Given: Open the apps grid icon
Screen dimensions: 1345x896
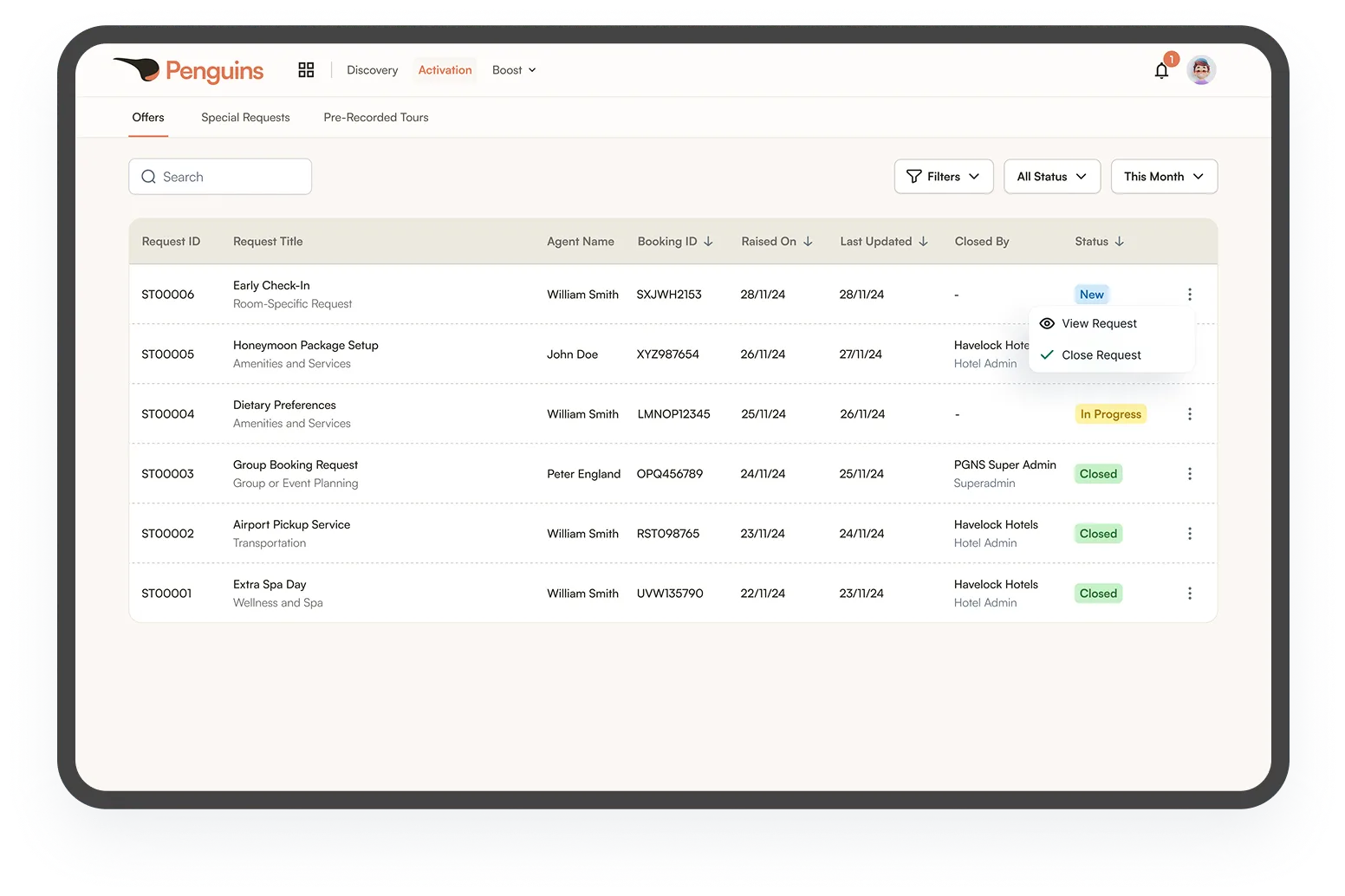Looking at the screenshot, I should click(x=306, y=70).
